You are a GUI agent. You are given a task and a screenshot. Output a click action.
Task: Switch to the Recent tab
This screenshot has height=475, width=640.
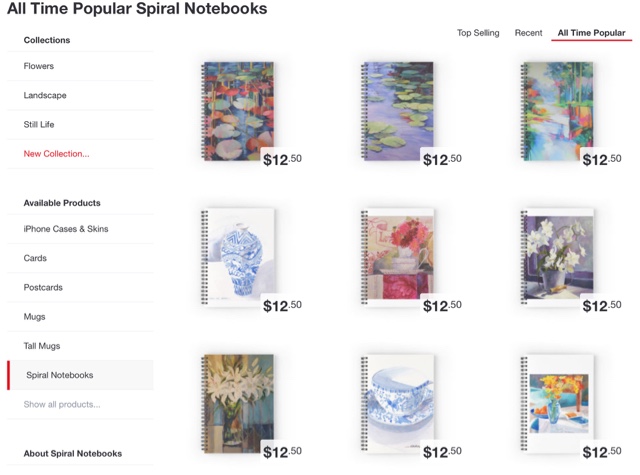click(x=529, y=33)
